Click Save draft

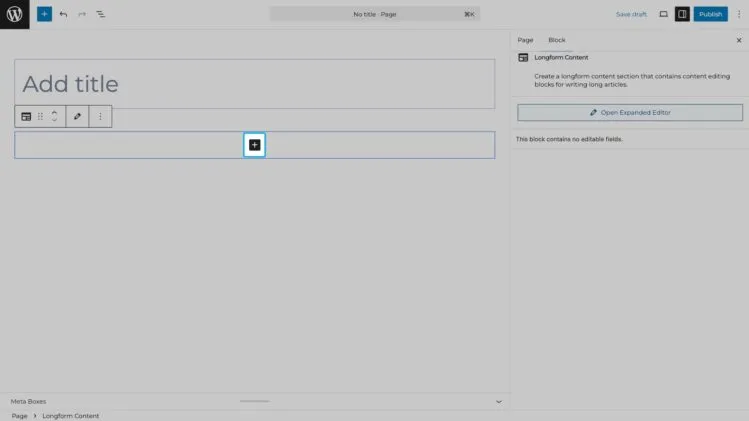[631, 14]
